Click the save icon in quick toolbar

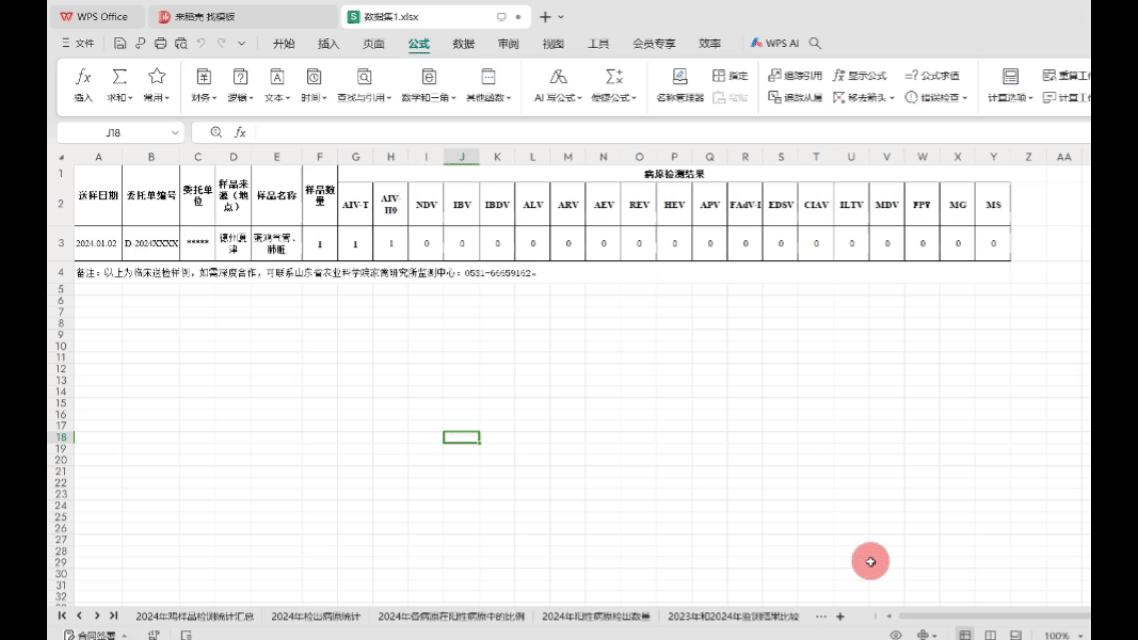[x=120, y=44]
